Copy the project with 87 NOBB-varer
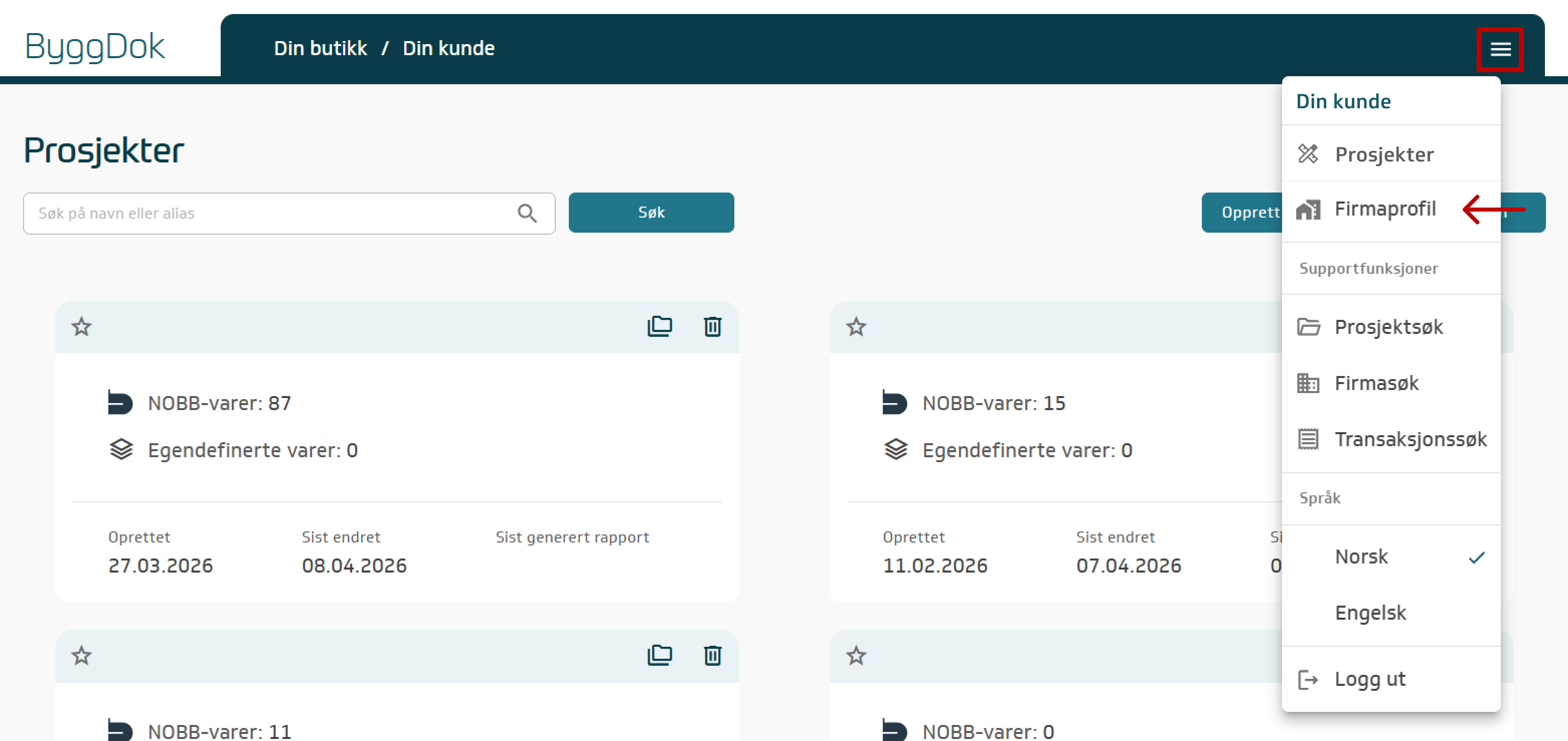Viewport: 1568px width, 741px height. (659, 327)
